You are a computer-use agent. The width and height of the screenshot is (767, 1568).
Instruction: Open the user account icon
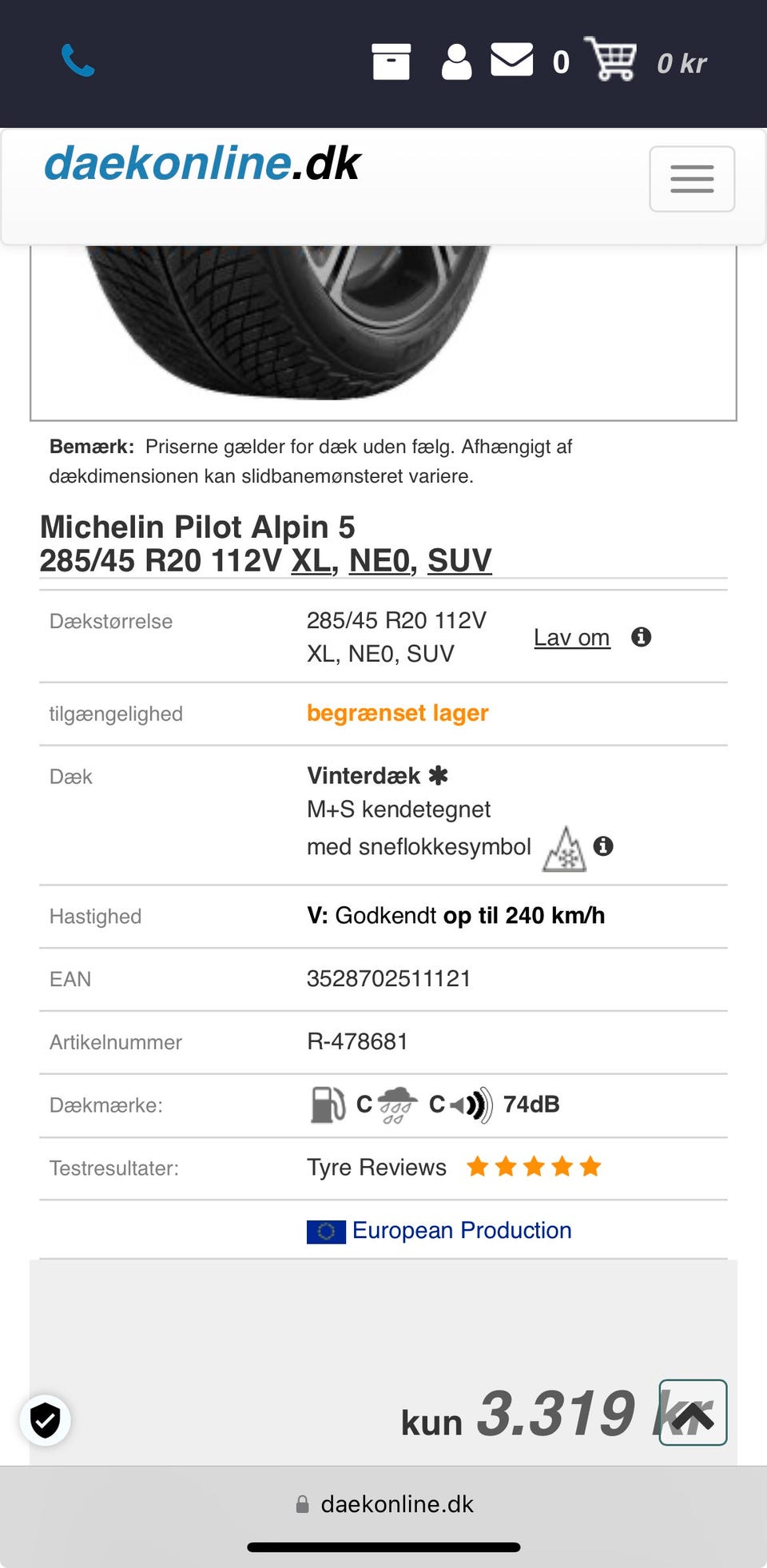456,62
